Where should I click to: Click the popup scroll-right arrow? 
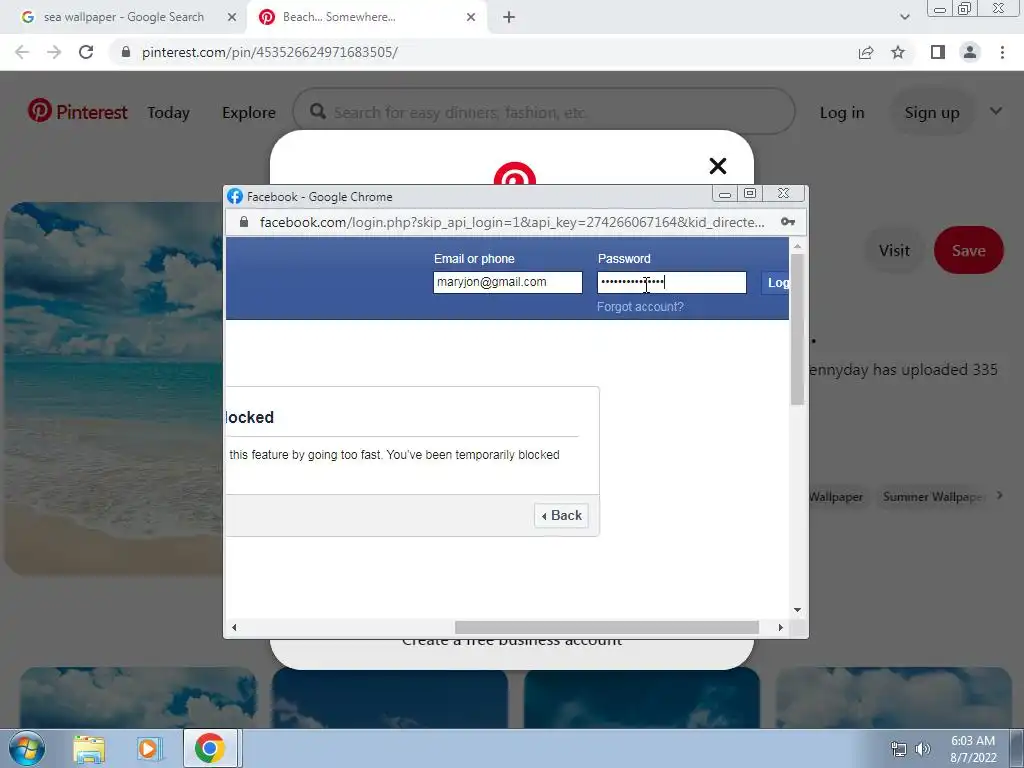point(780,627)
